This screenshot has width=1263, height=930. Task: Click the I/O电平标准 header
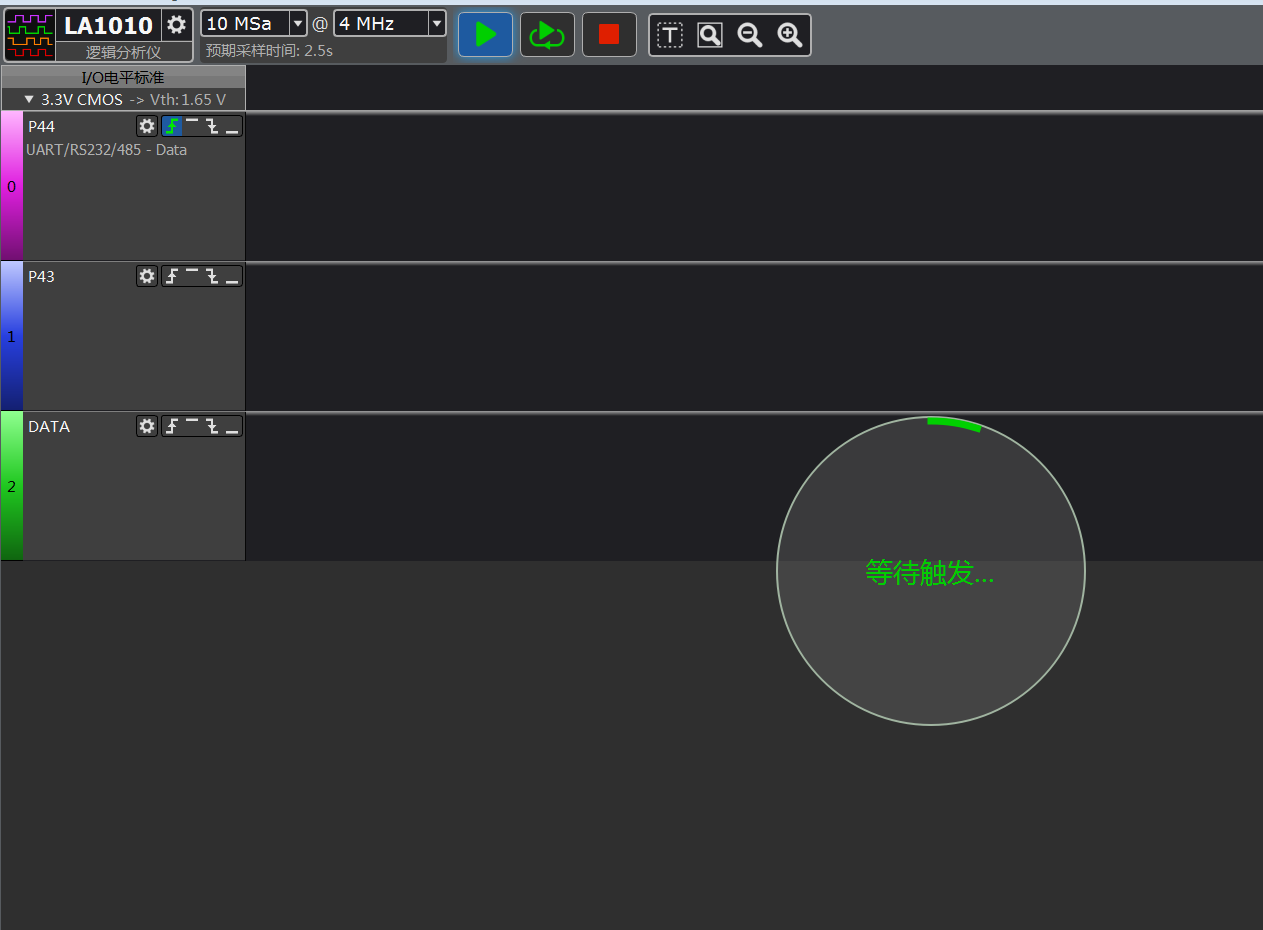123,77
